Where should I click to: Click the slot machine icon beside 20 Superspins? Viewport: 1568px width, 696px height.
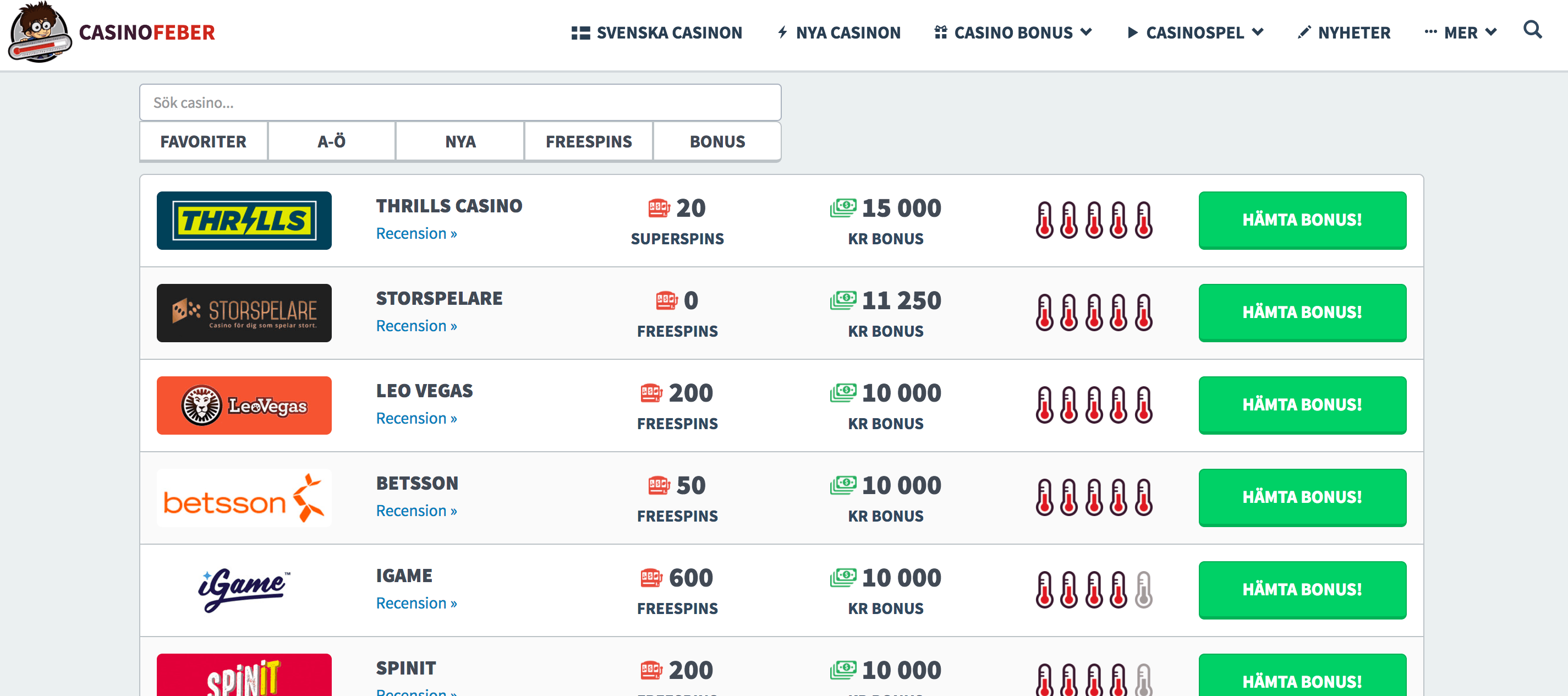tap(659, 209)
